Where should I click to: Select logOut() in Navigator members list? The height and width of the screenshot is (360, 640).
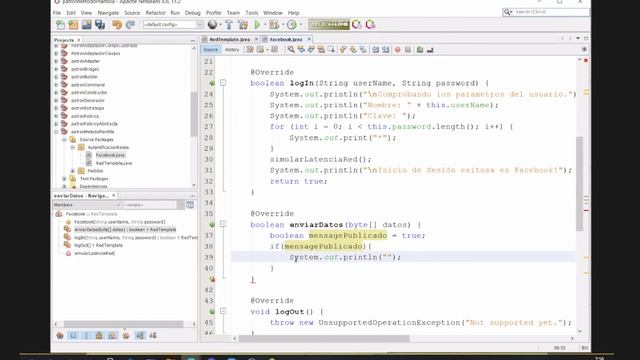[x=98, y=245]
